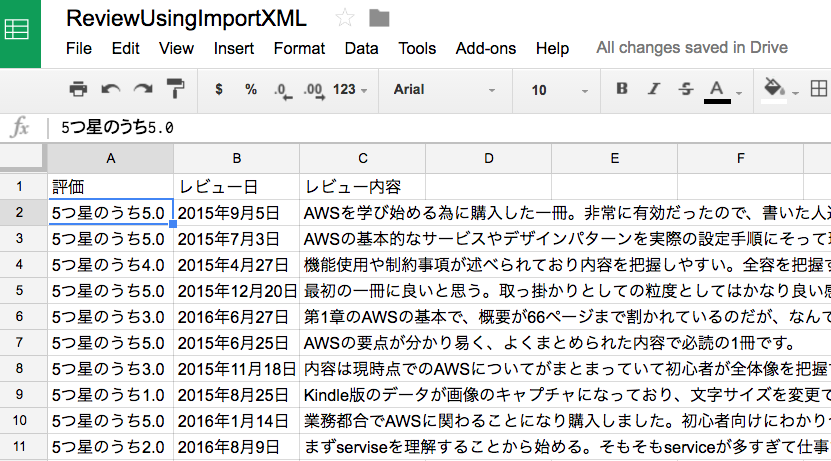Toggle bold formatting
Viewport: 831px width, 461px height.
pyautogui.click(x=622, y=88)
